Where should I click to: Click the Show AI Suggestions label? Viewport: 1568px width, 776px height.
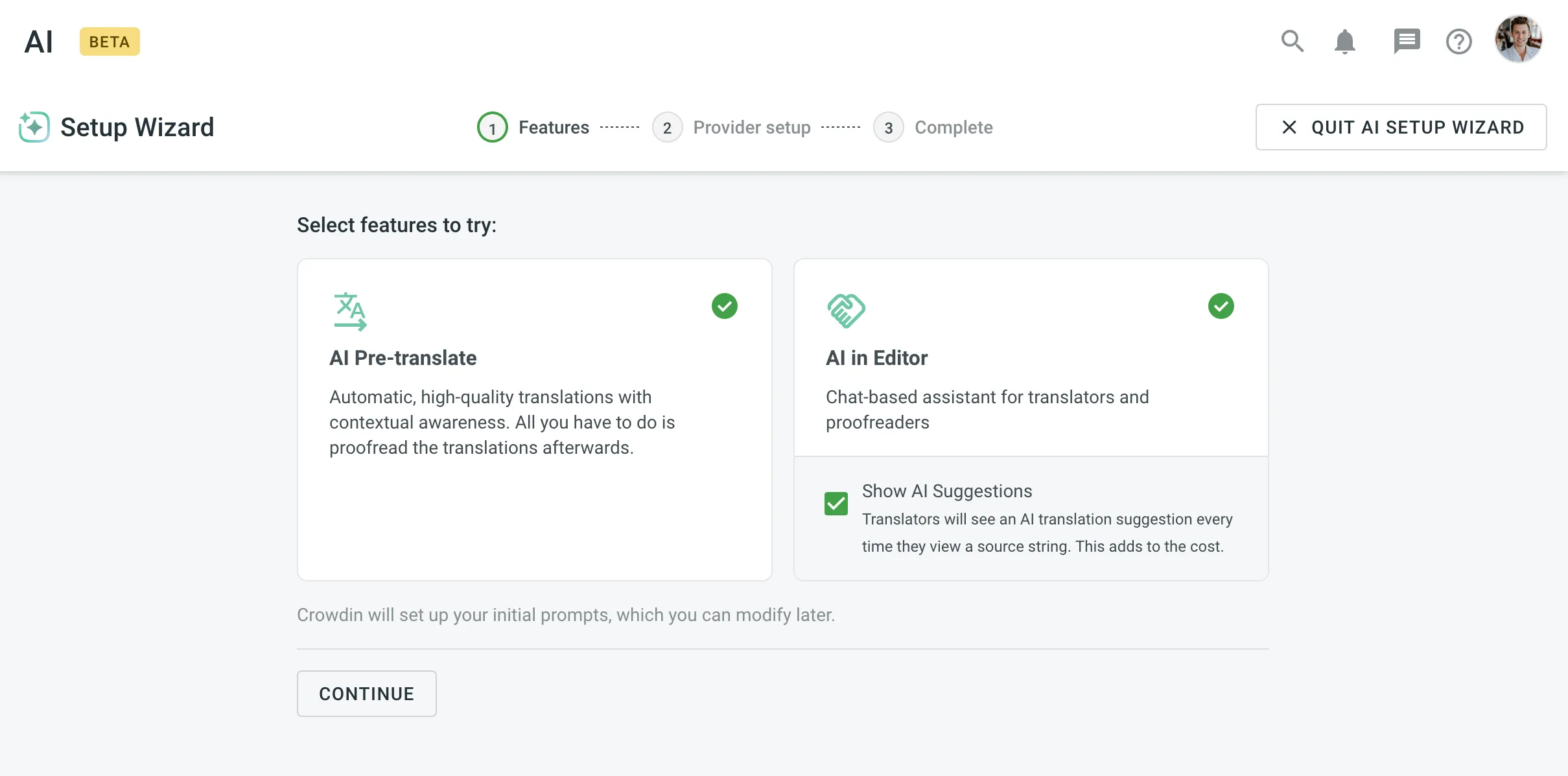pos(947,491)
